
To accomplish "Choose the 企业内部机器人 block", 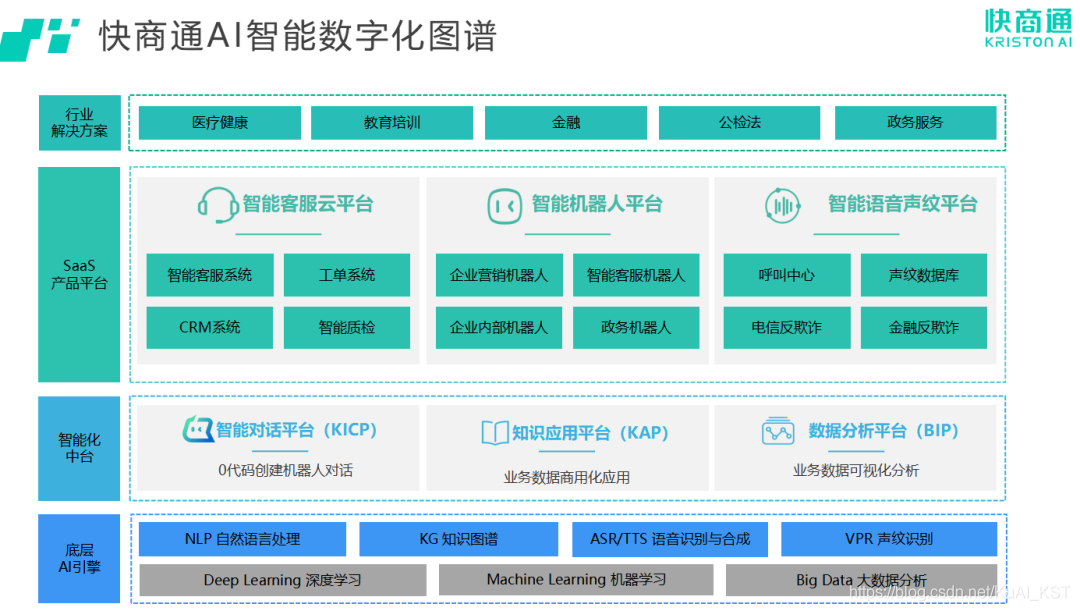I will (499, 327).
